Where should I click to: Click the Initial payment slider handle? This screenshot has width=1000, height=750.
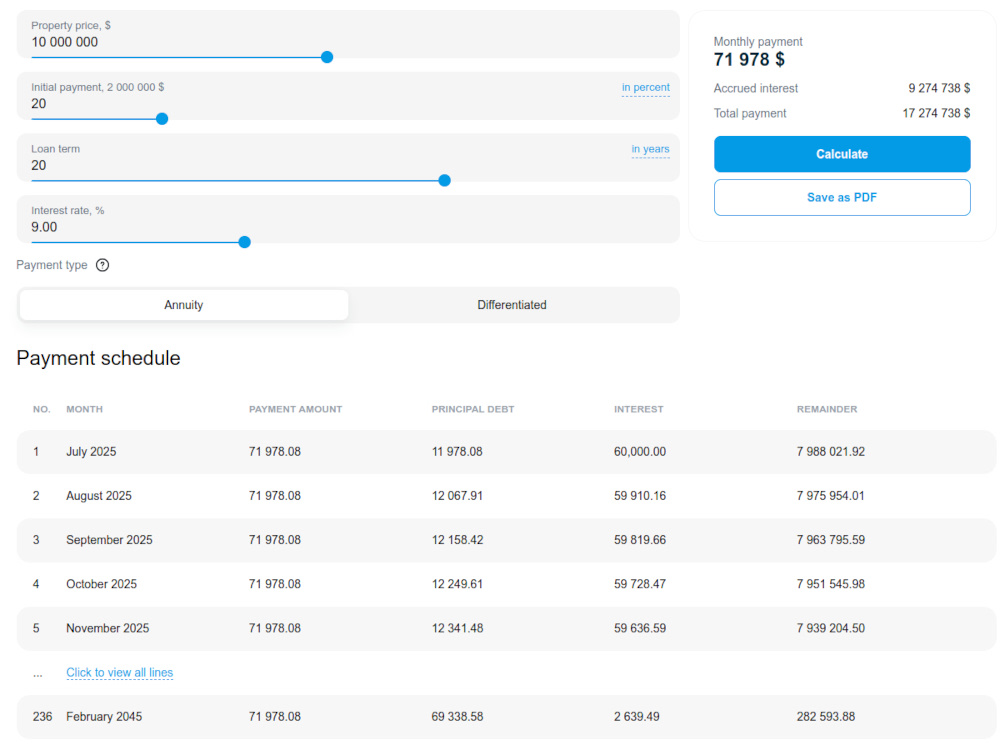click(162, 119)
